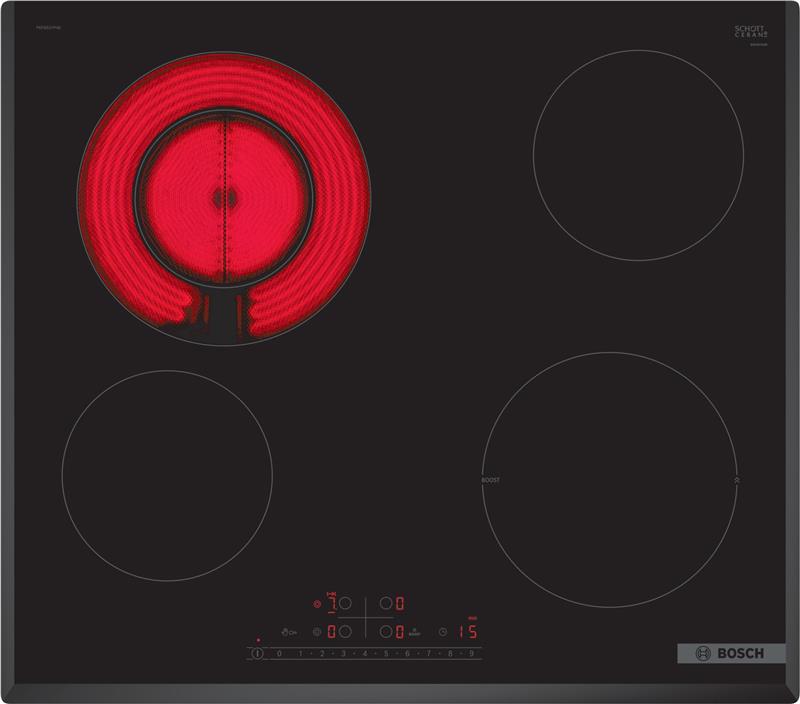This screenshot has height=704, width=800.
Task: Click the Bosch logo badge
Action: coord(723,653)
